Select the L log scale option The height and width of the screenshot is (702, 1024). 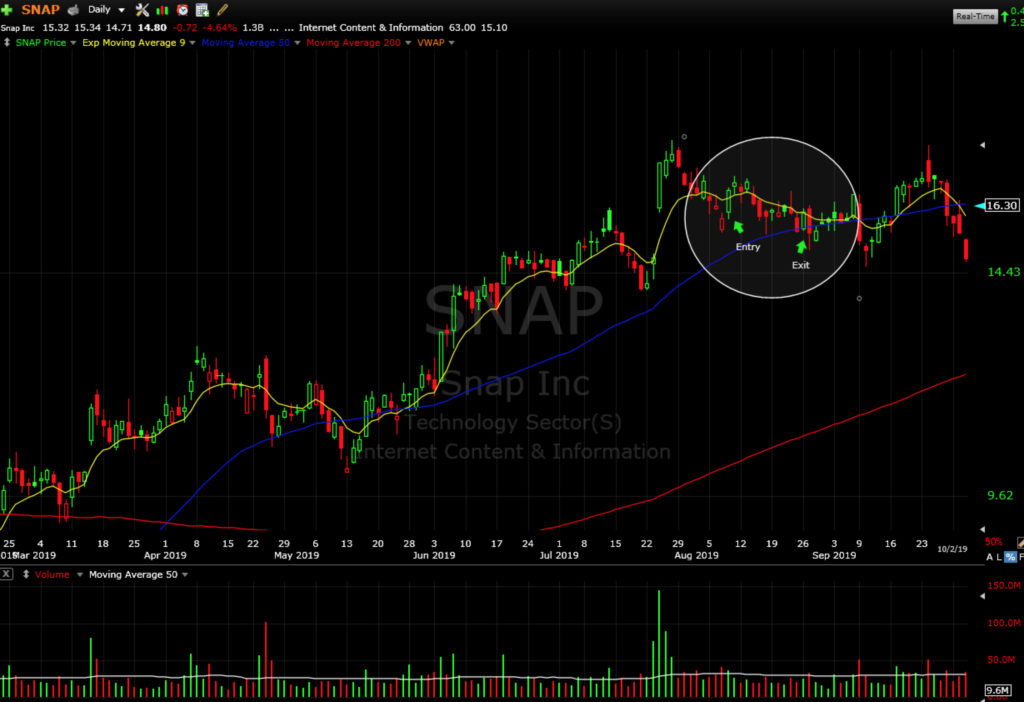click(x=999, y=557)
